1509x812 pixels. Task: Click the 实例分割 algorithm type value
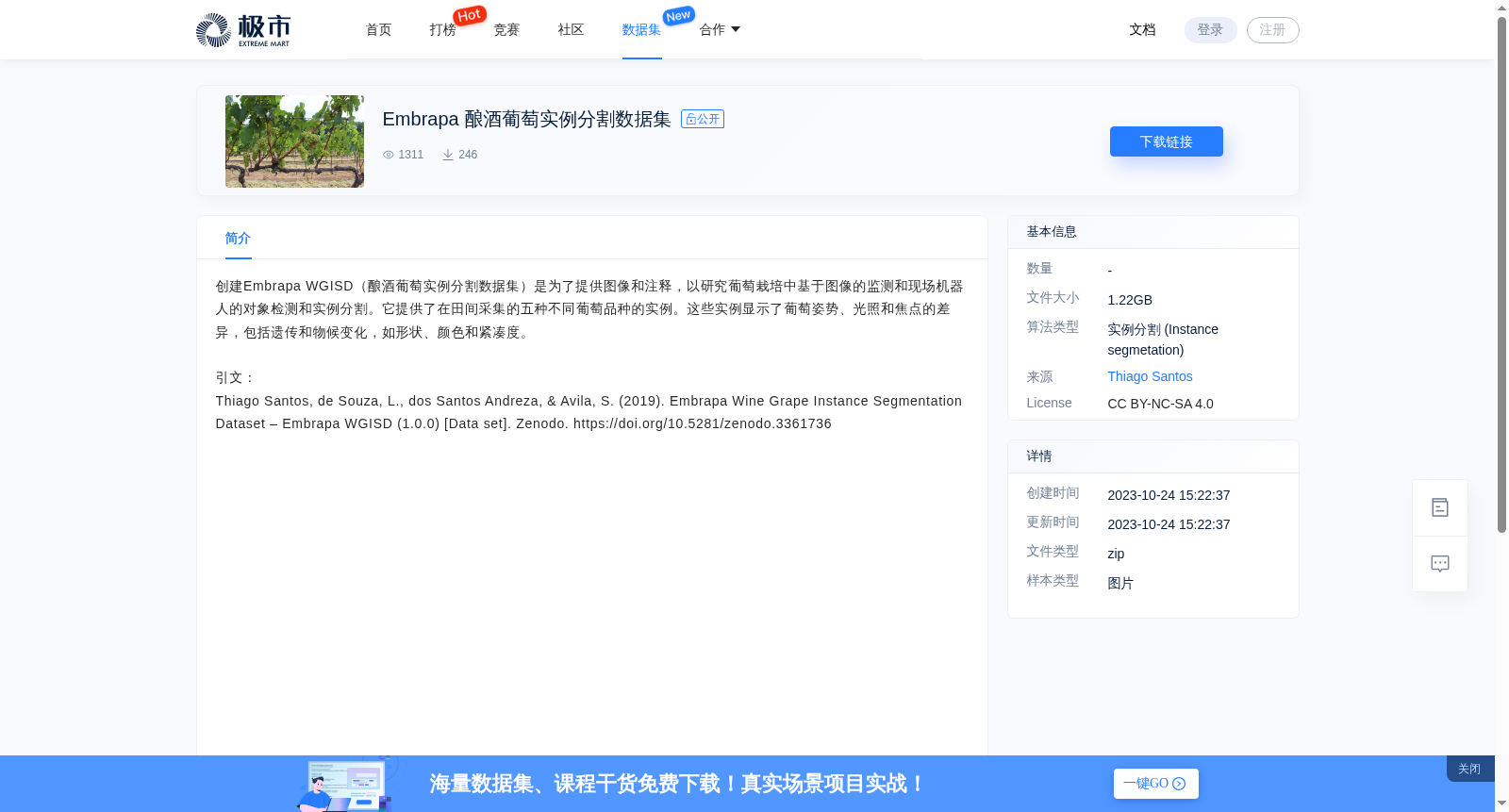coord(1163,340)
